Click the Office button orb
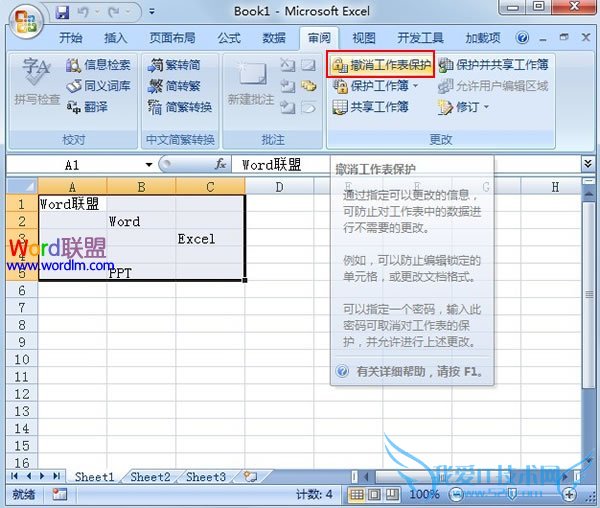This screenshot has height=508, width=600. [x=26, y=21]
